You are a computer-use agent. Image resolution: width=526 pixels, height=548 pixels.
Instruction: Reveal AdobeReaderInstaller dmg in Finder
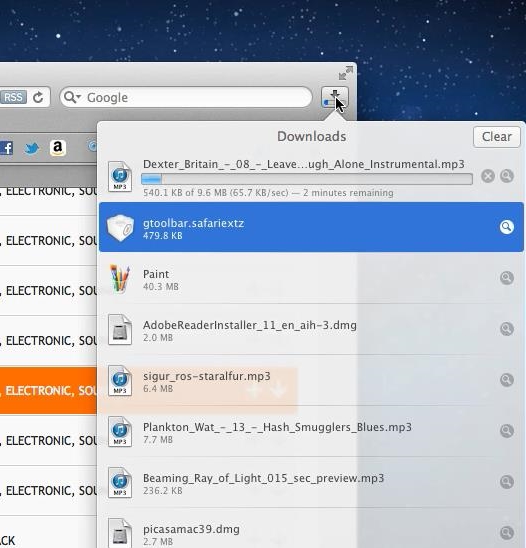click(x=506, y=329)
